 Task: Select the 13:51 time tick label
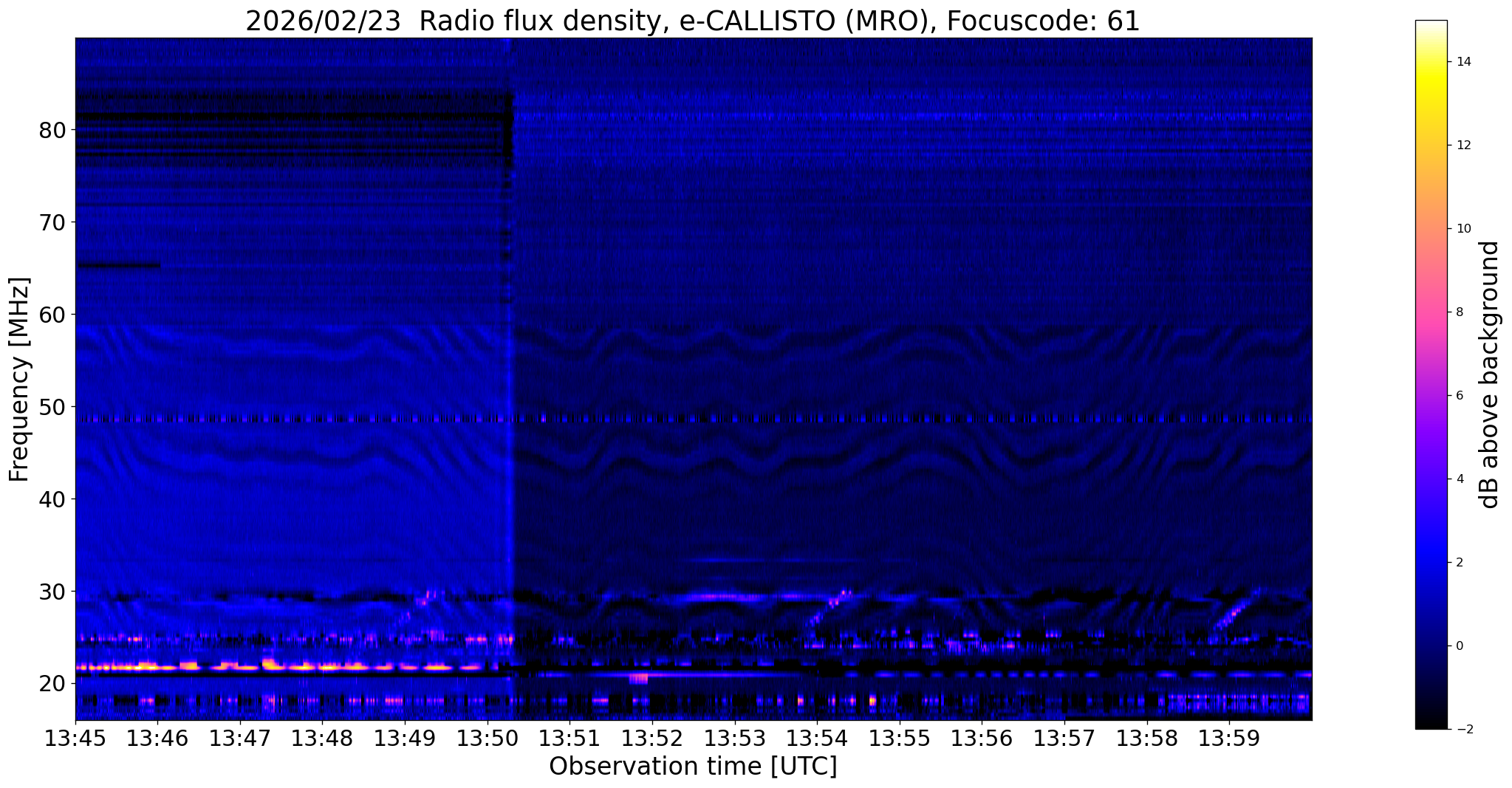point(569,739)
